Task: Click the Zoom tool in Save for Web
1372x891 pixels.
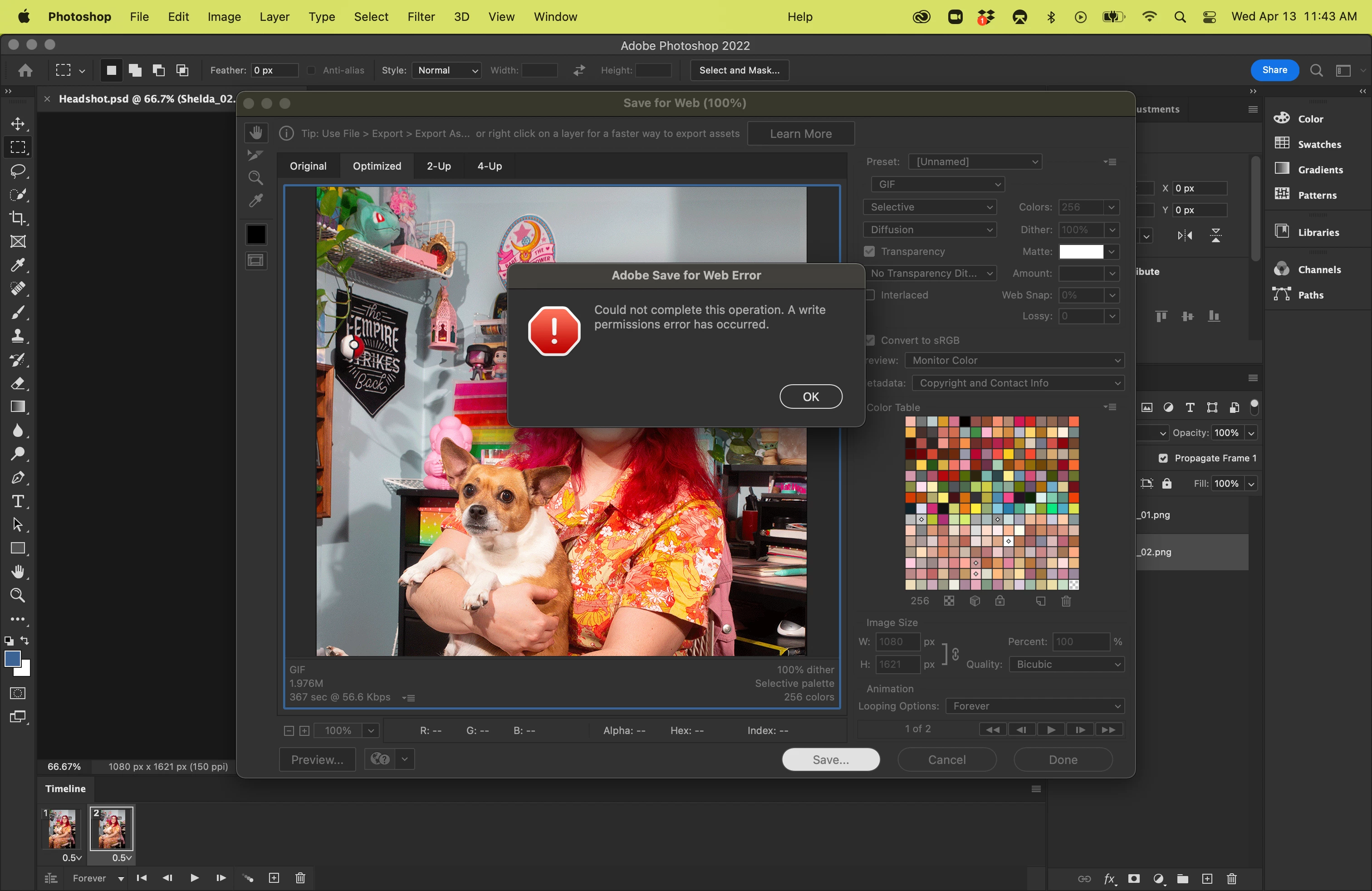Action: click(255, 177)
